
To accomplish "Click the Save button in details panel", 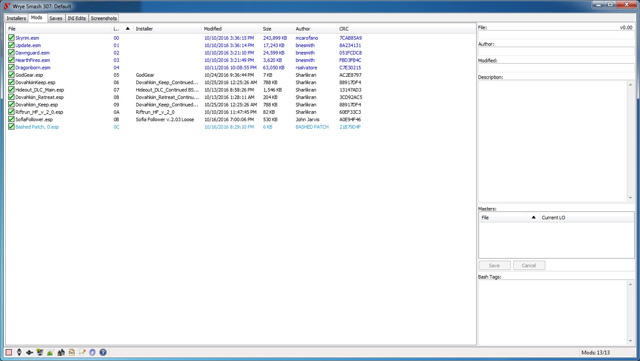I will [x=494, y=265].
